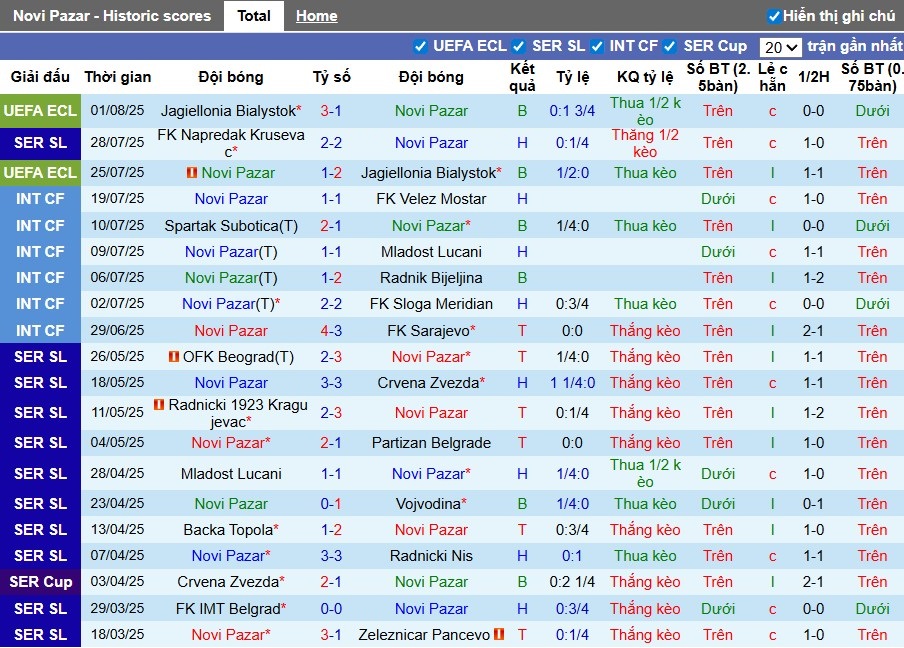Disable the INT CF filter checkbox
This screenshot has height=648, width=904.
[x=597, y=46]
